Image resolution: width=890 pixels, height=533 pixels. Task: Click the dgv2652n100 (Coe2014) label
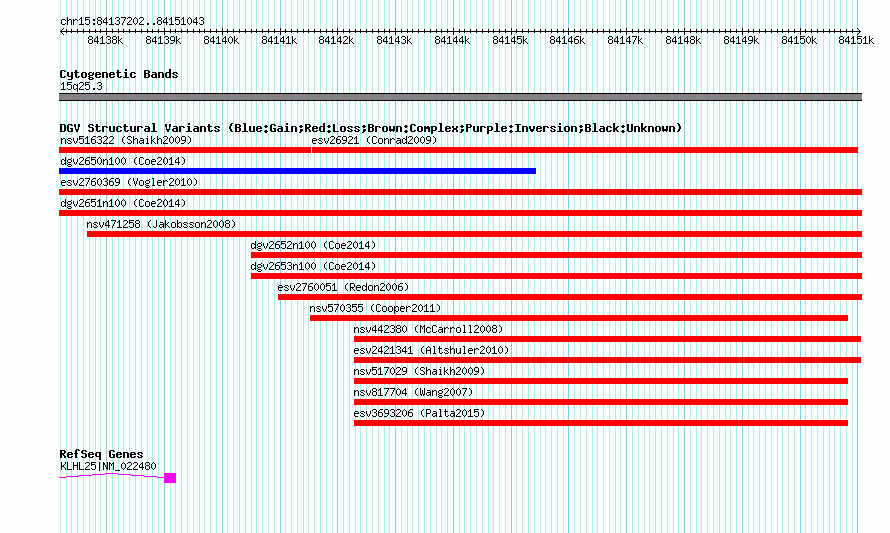point(313,245)
